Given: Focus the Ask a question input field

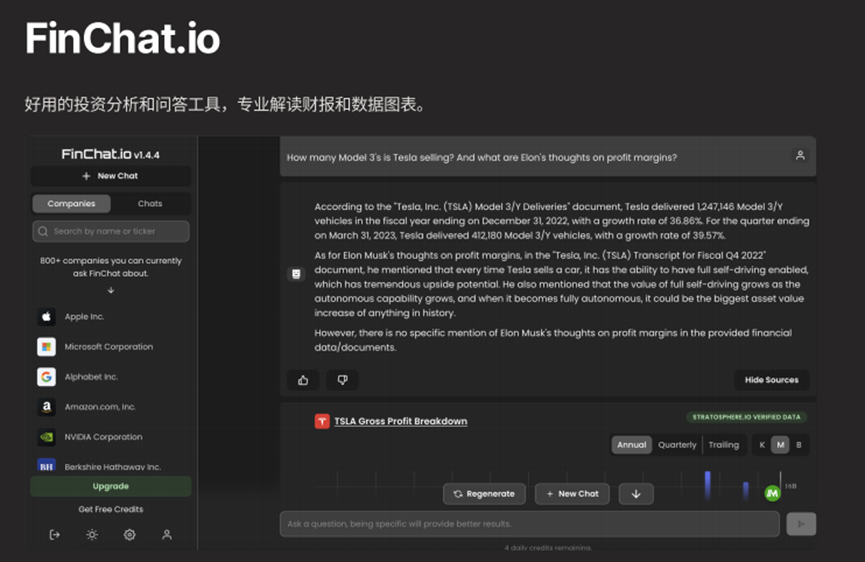Looking at the screenshot, I should [530, 524].
